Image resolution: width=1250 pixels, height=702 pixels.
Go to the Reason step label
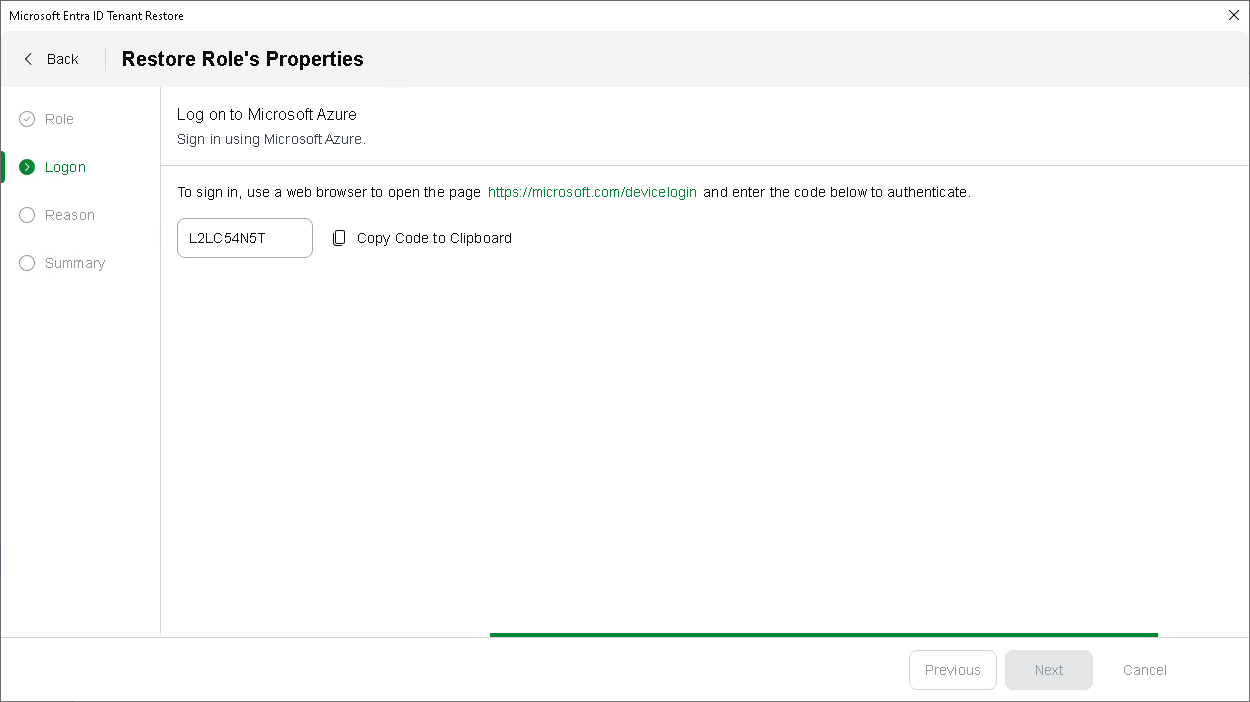point(70,215)
